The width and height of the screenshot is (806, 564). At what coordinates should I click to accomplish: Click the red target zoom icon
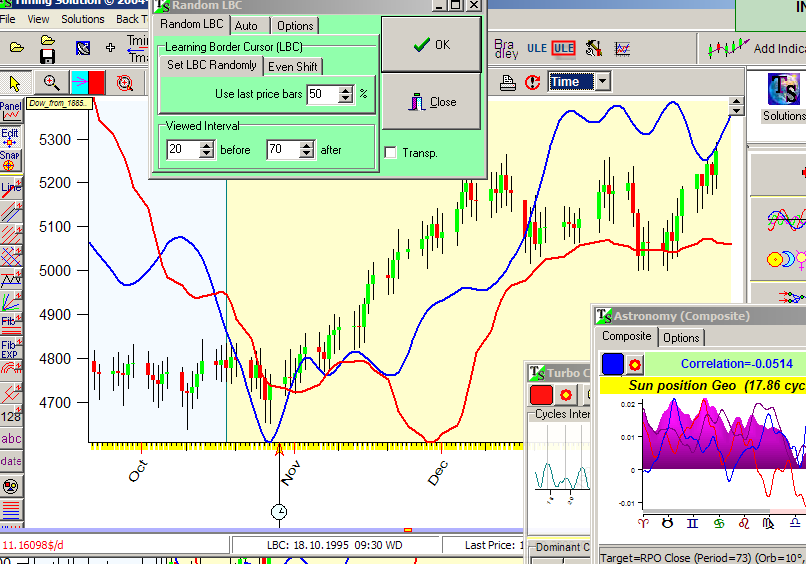coord(125,83)
